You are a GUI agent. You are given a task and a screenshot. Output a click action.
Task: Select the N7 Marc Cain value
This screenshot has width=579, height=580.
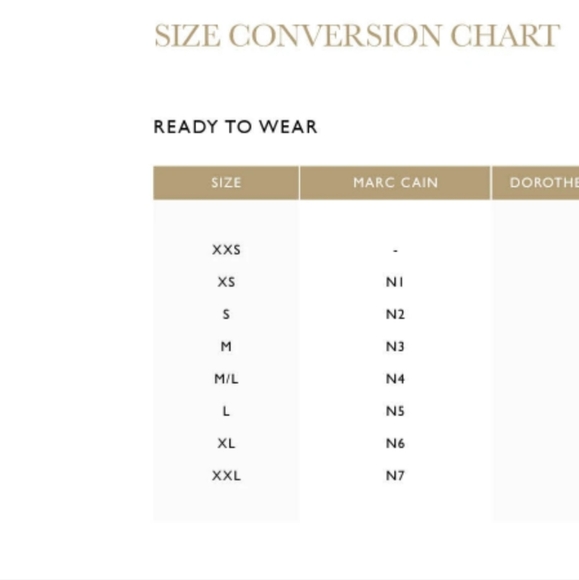tap(395, 475)
